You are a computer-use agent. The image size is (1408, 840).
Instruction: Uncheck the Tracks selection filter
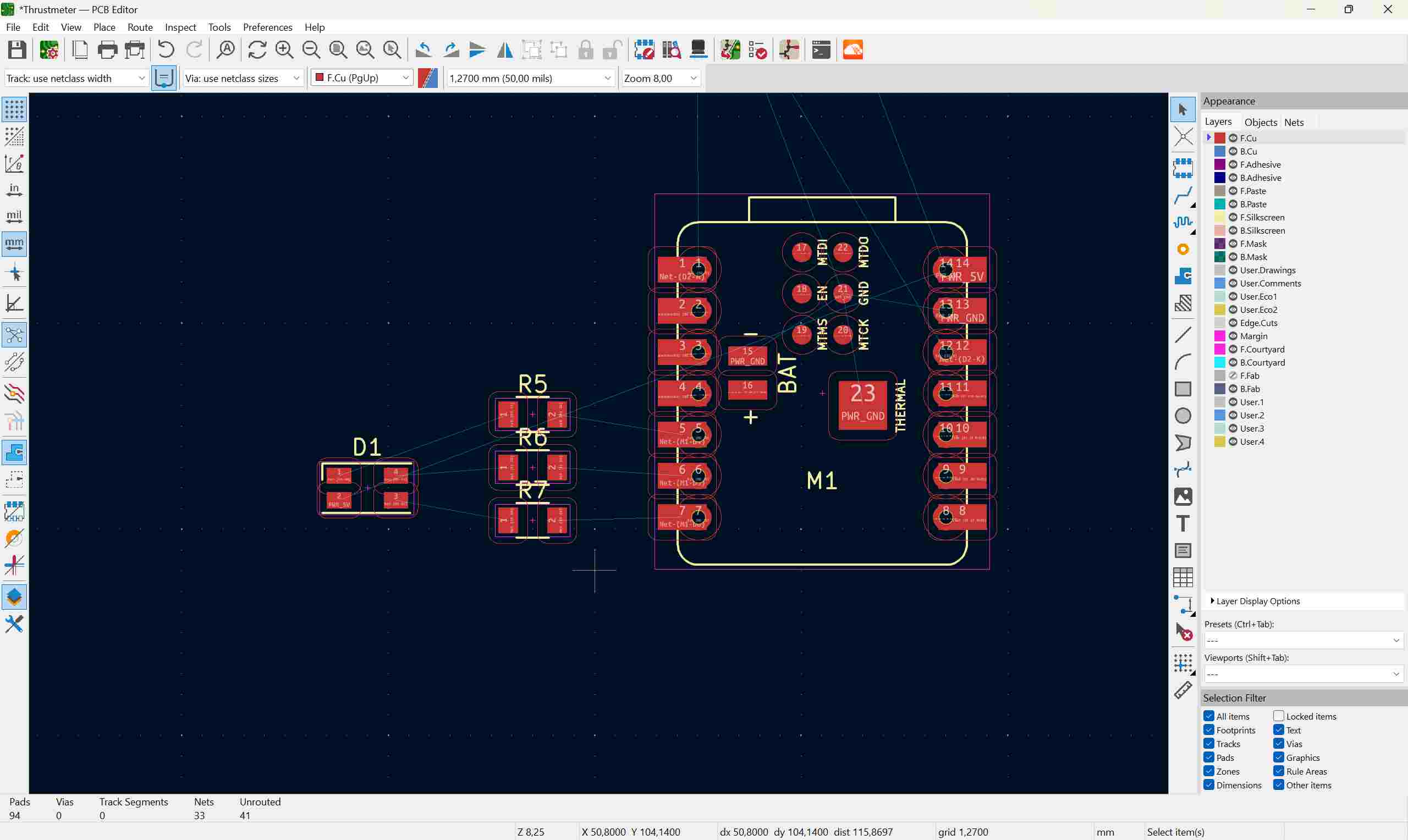(x=1209, y=744)
